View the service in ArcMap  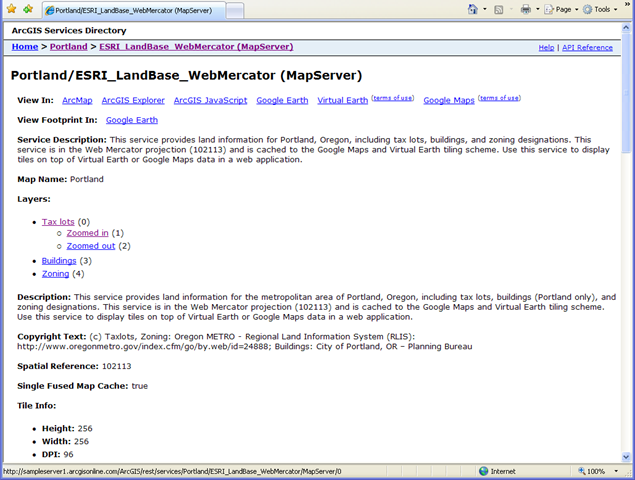[77, 100]
